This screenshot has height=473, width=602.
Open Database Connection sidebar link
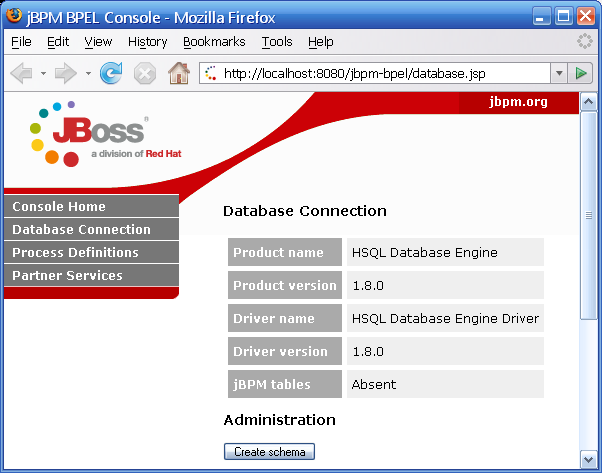pos(91,229)
